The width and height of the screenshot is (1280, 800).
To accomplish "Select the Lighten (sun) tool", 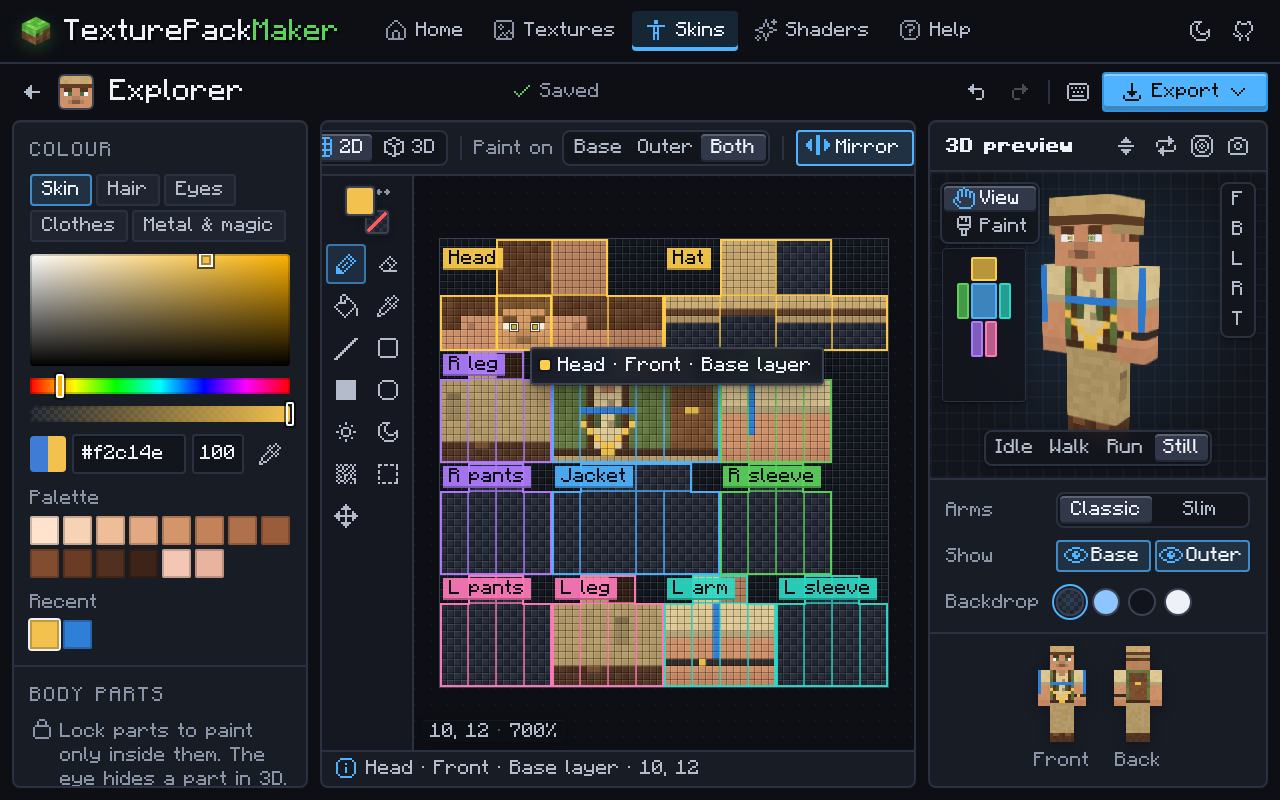I will click(x=346, y=432).
